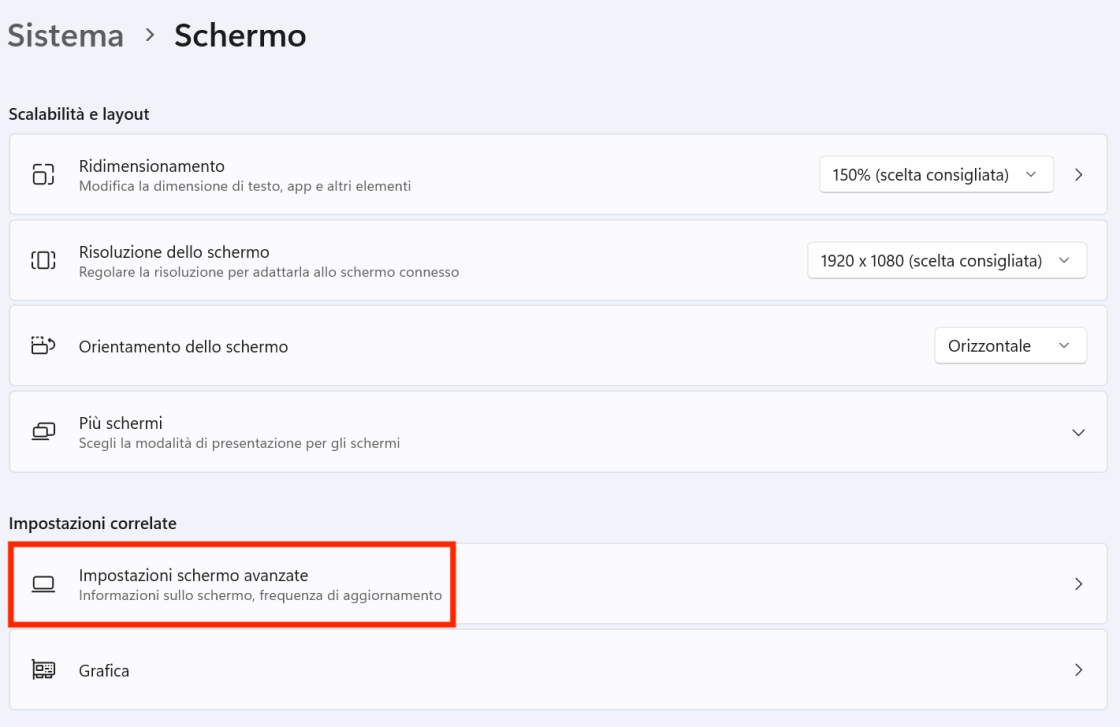Navigate back via the Sistema breadcrumb
This screenshot has height=727, width=1120.
[65, 35]
